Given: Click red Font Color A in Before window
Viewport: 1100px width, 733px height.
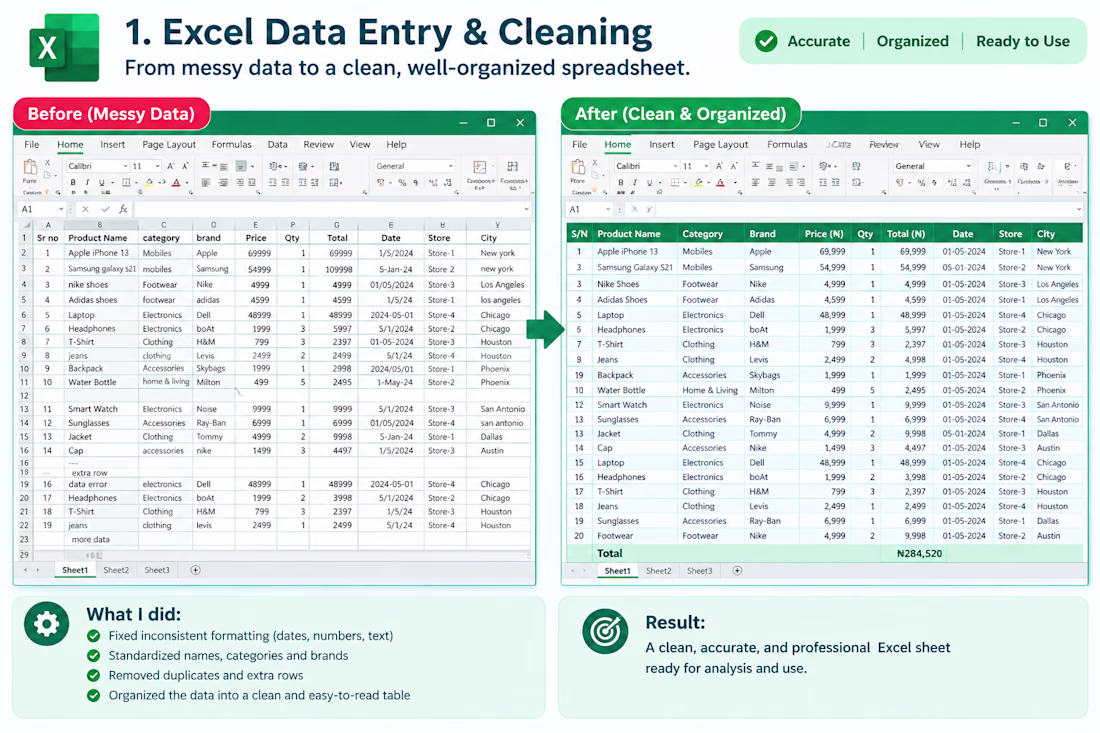Looking at the screenshot, I should [x=176, y=182].
